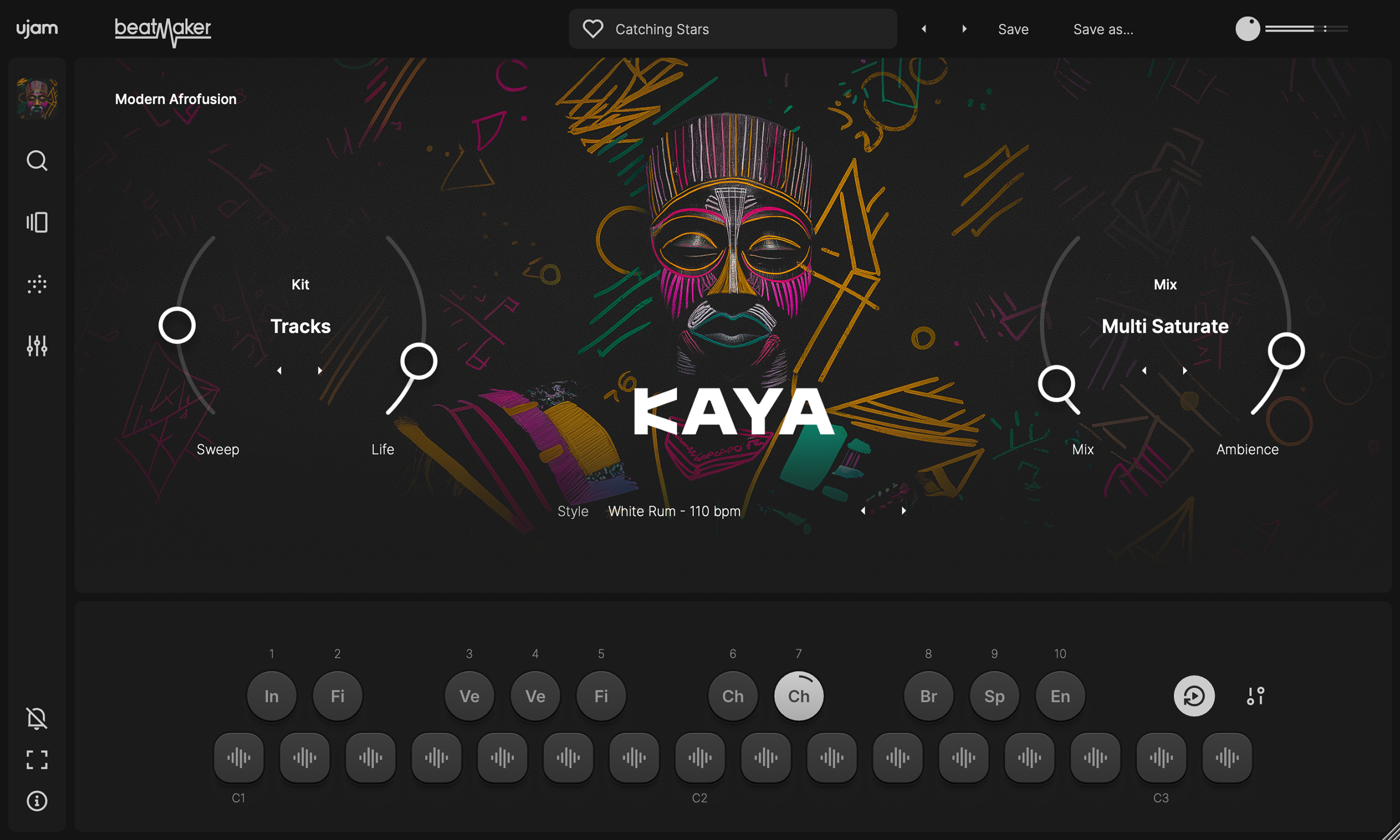
Task: Browse next Kit with the right arrow
Action: click(320, 370)
